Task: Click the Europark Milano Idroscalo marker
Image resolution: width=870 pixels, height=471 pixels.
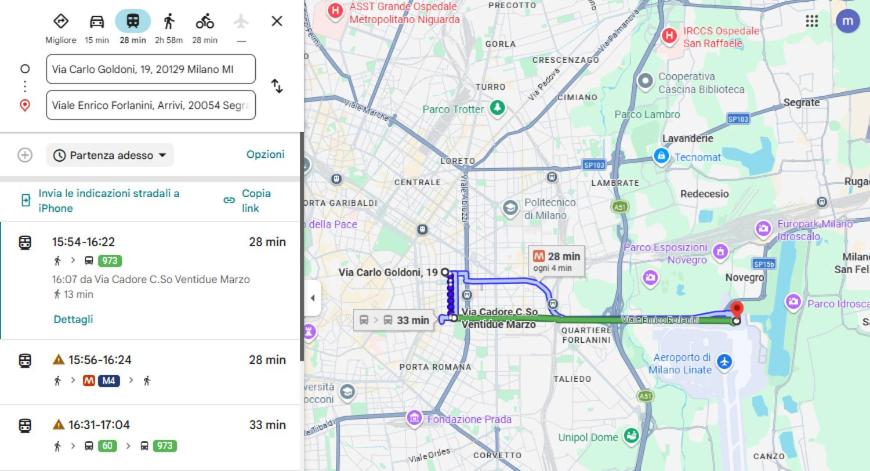Action: coord(763,229)
